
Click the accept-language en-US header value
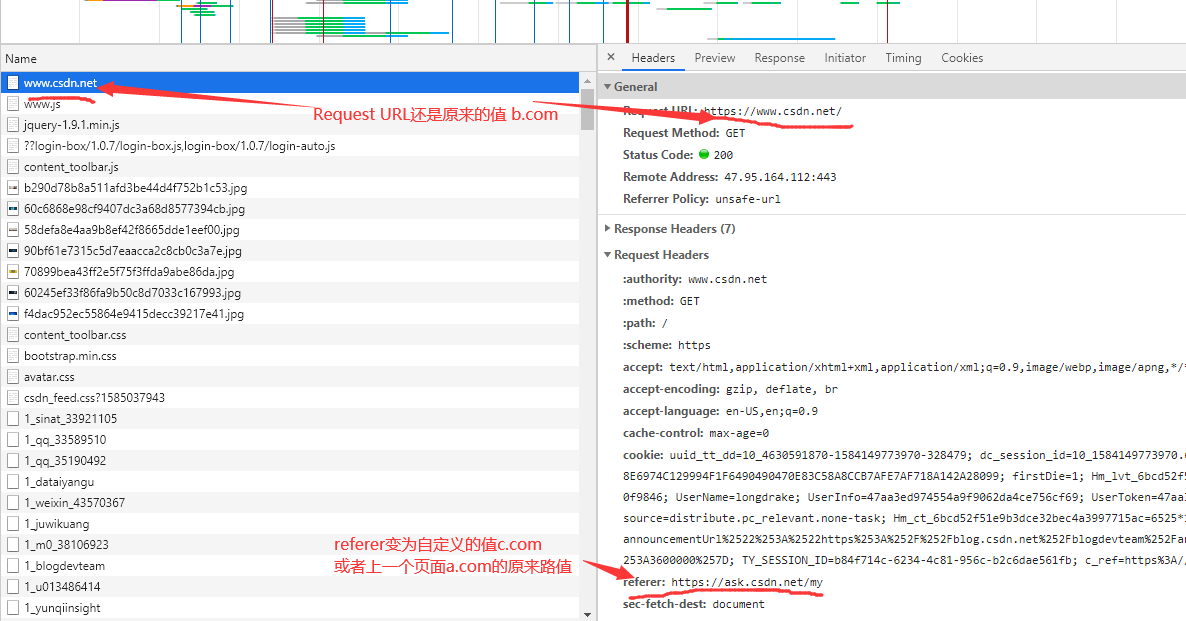point(772,411)
